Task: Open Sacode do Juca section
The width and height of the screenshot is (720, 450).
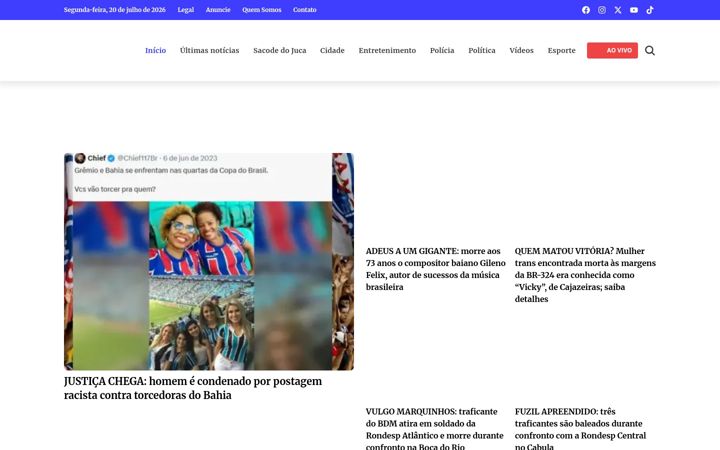Action: [x=280, y=51]
